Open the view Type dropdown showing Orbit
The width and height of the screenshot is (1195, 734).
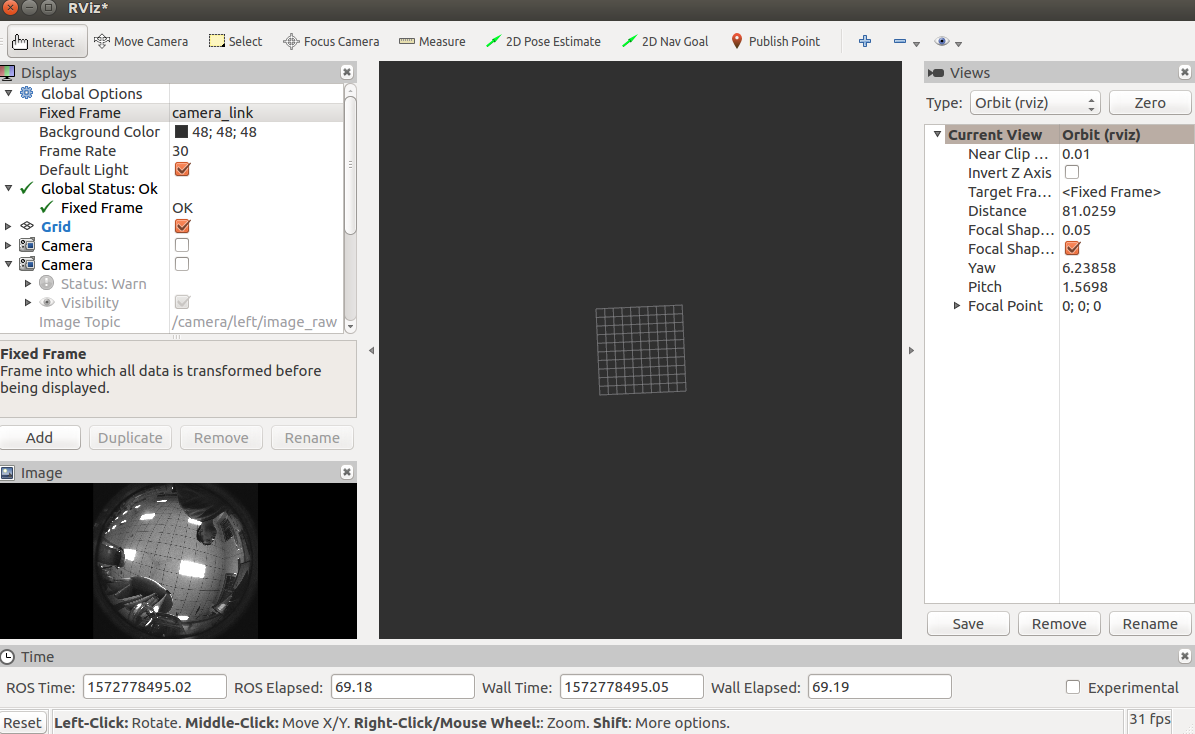coord(1035,102)
